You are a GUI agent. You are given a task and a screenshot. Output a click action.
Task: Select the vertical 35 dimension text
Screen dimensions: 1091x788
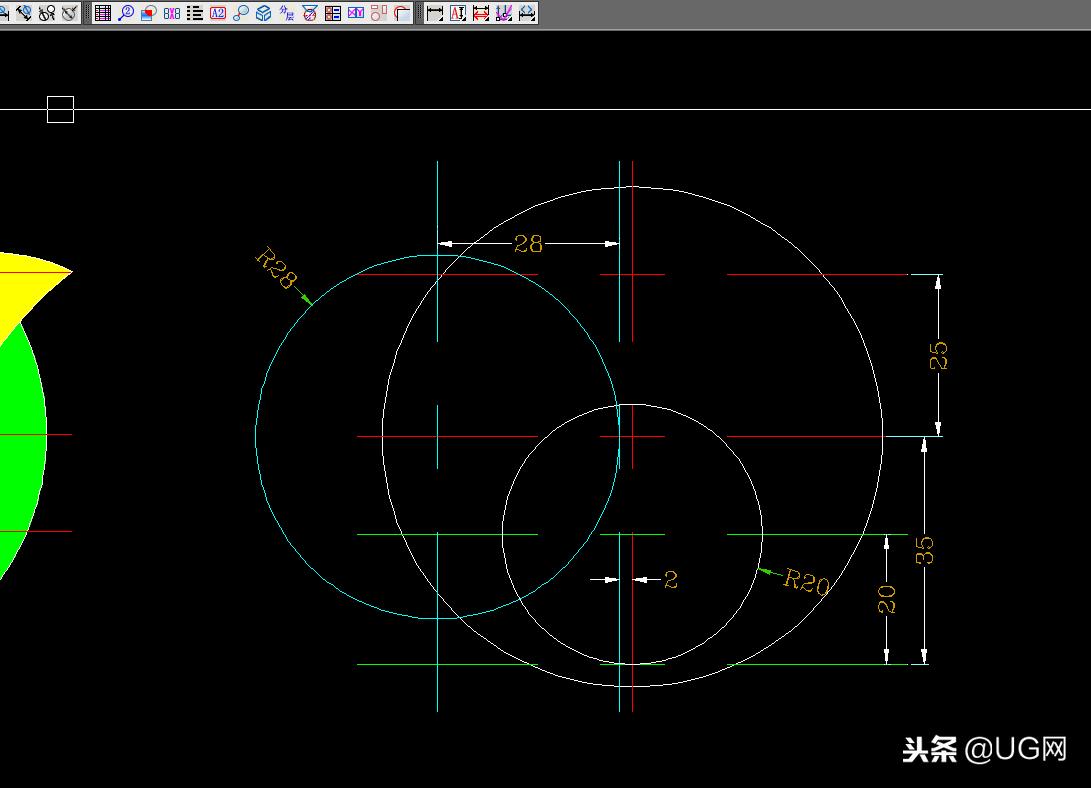coord(924,550)
